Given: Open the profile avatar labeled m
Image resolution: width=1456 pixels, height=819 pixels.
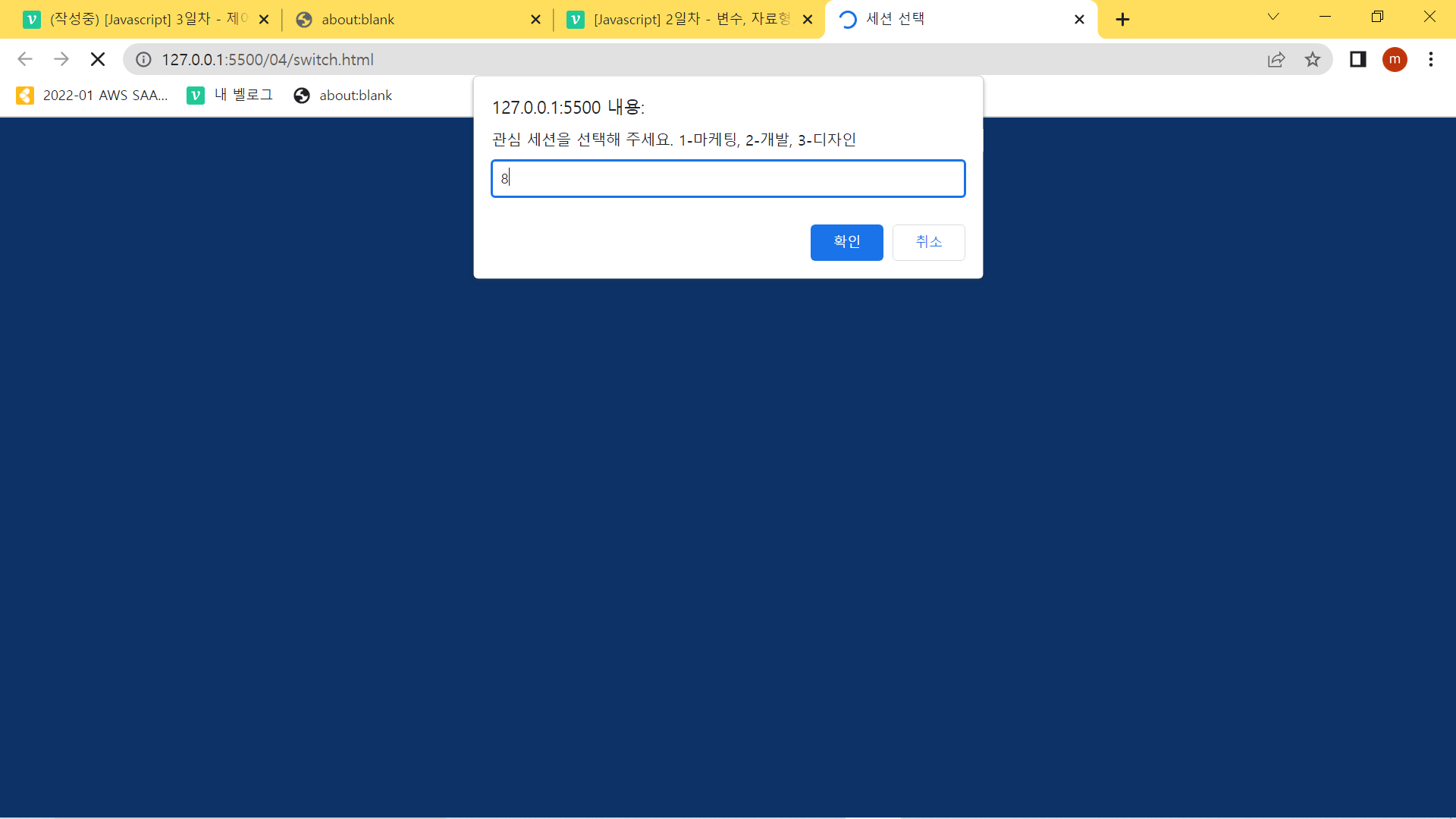Looking at the screenshot, I should (x=1395, y=59).
